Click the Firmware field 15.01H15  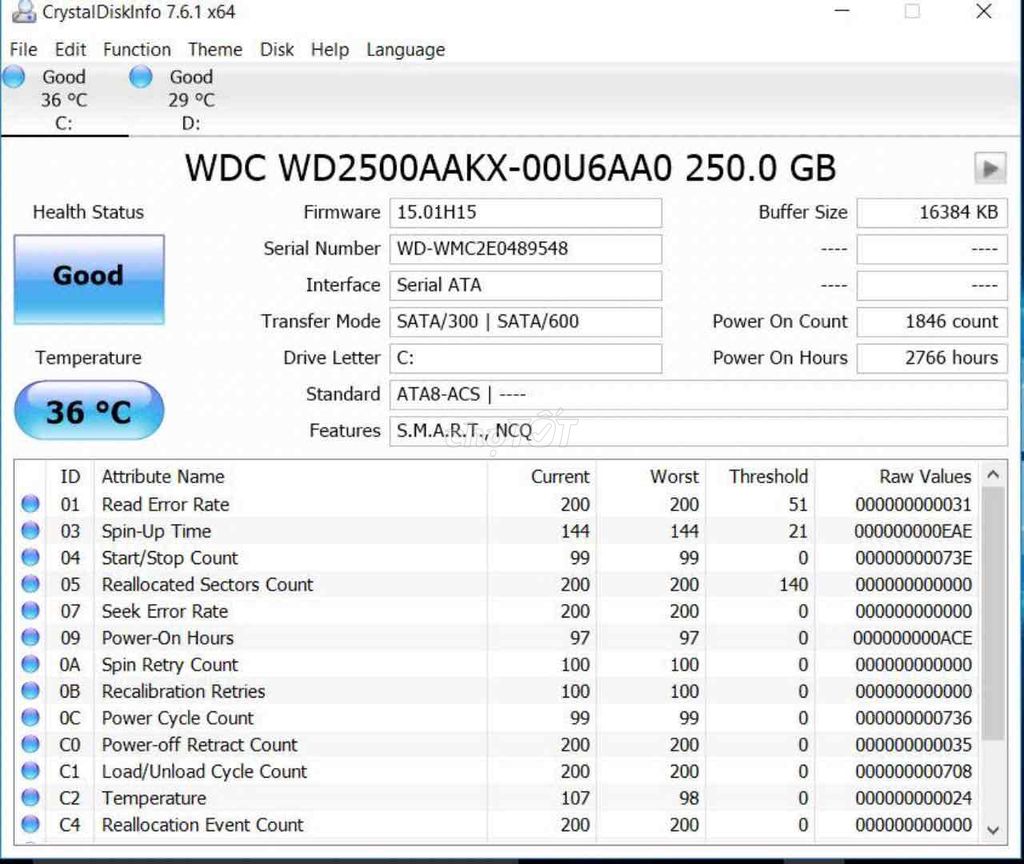[526, 213]
